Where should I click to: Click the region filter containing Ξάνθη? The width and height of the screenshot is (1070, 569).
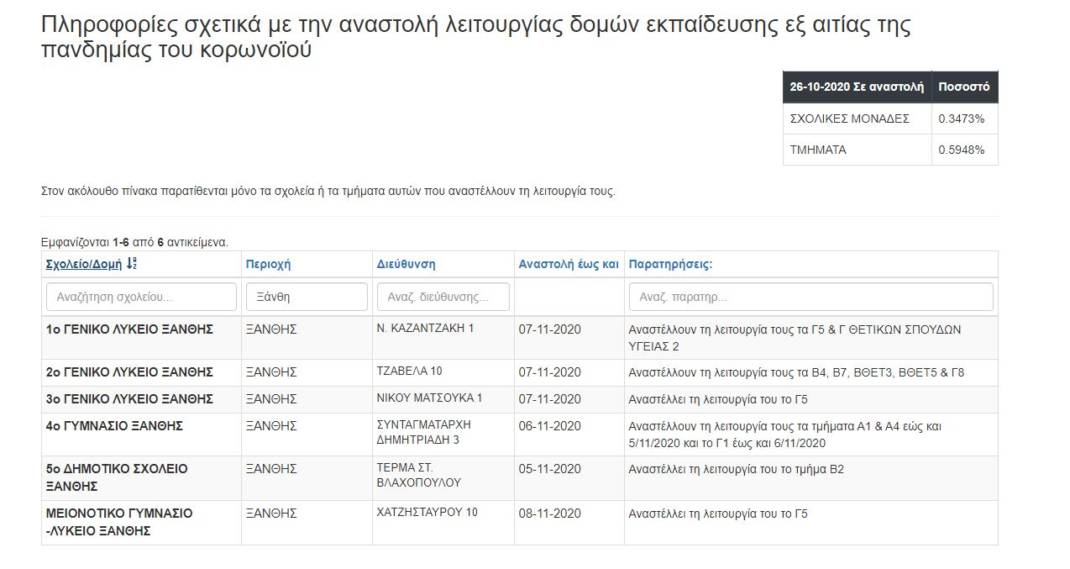coord(306,297)
